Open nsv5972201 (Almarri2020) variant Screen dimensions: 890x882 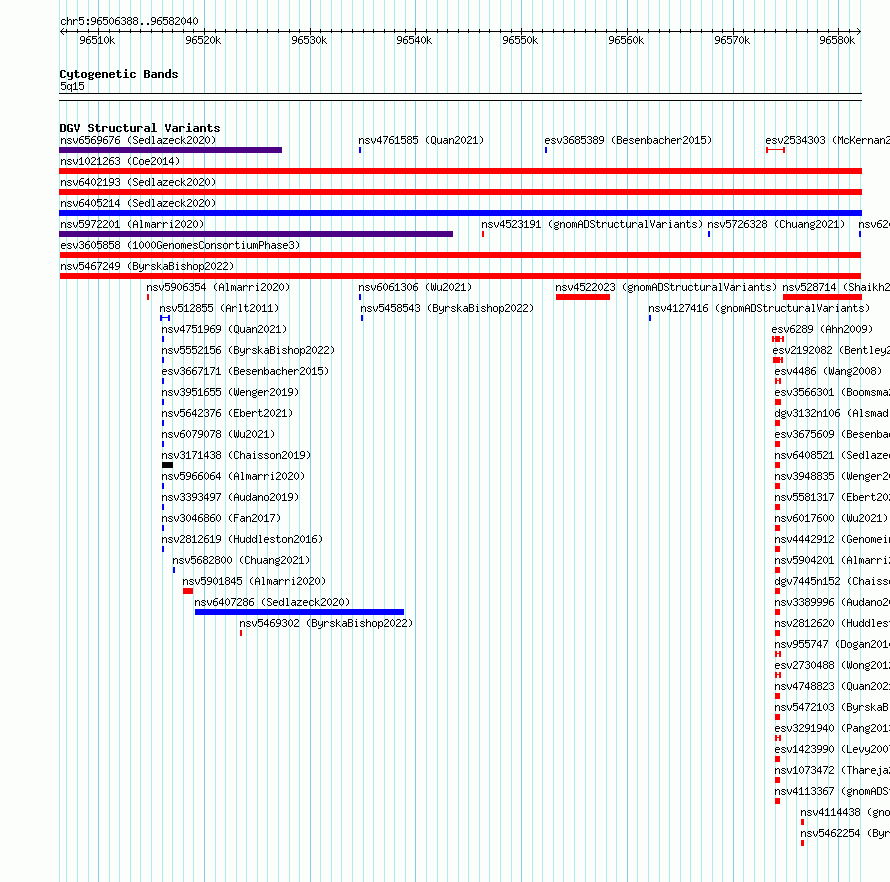point(132,224)
